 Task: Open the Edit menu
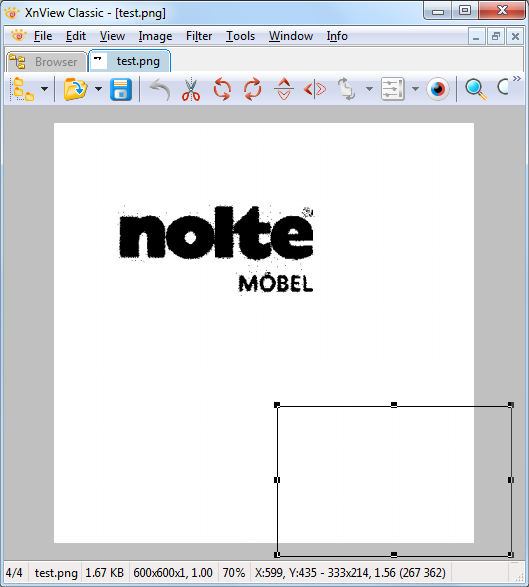tap(76, 36)
